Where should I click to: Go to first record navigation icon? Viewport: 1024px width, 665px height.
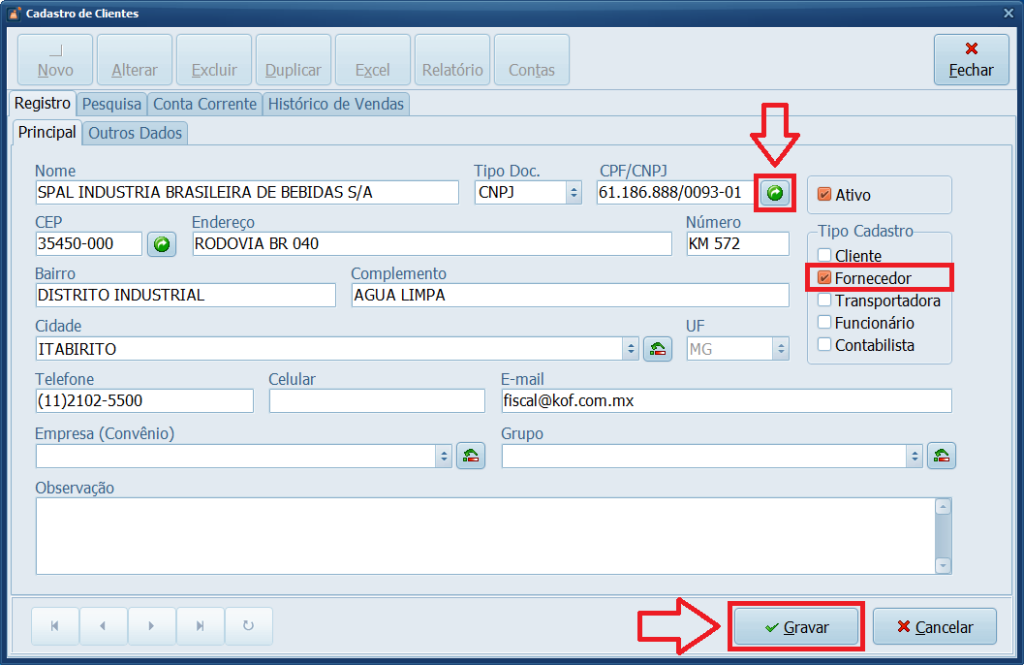click(x=55, y=626)
